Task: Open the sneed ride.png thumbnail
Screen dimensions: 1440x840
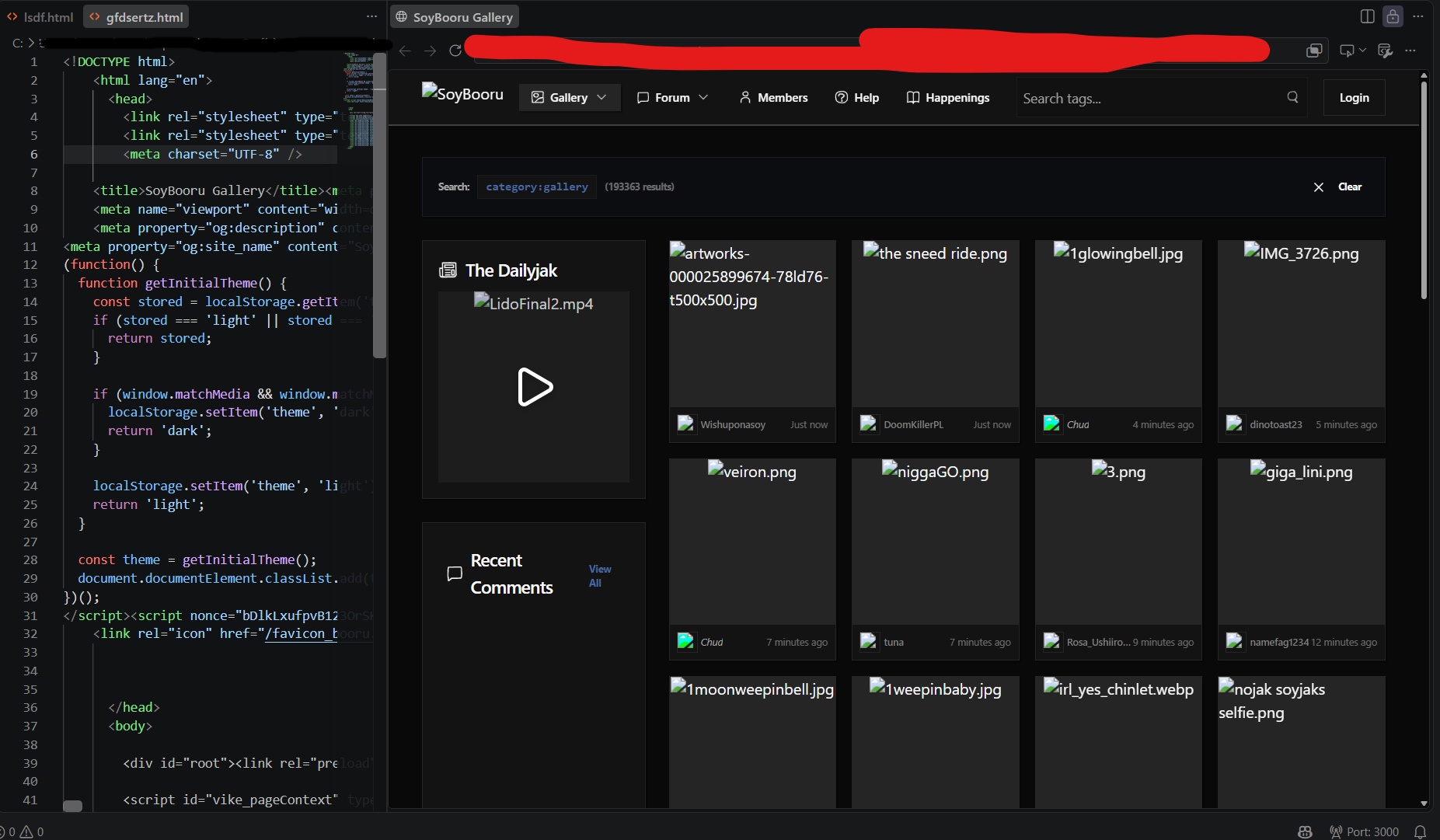Action: pyautogui.click(x=935, y=323)
